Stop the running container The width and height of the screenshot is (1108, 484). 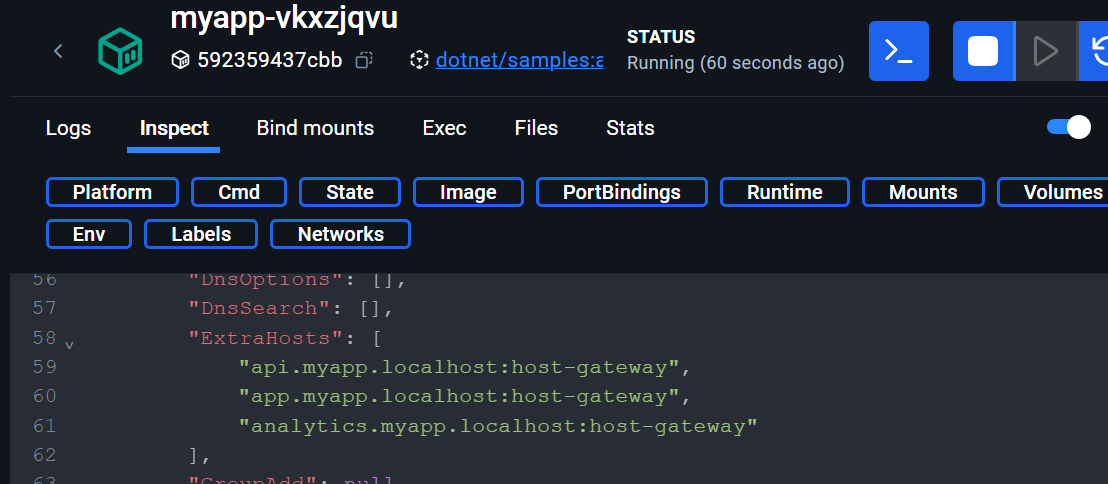point(983,51)
